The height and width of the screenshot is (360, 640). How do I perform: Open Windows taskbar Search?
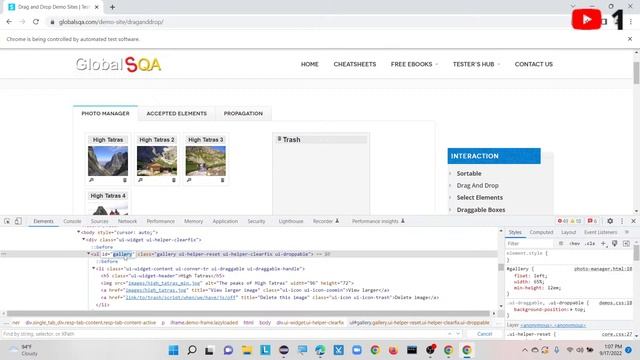click(192, 350)
